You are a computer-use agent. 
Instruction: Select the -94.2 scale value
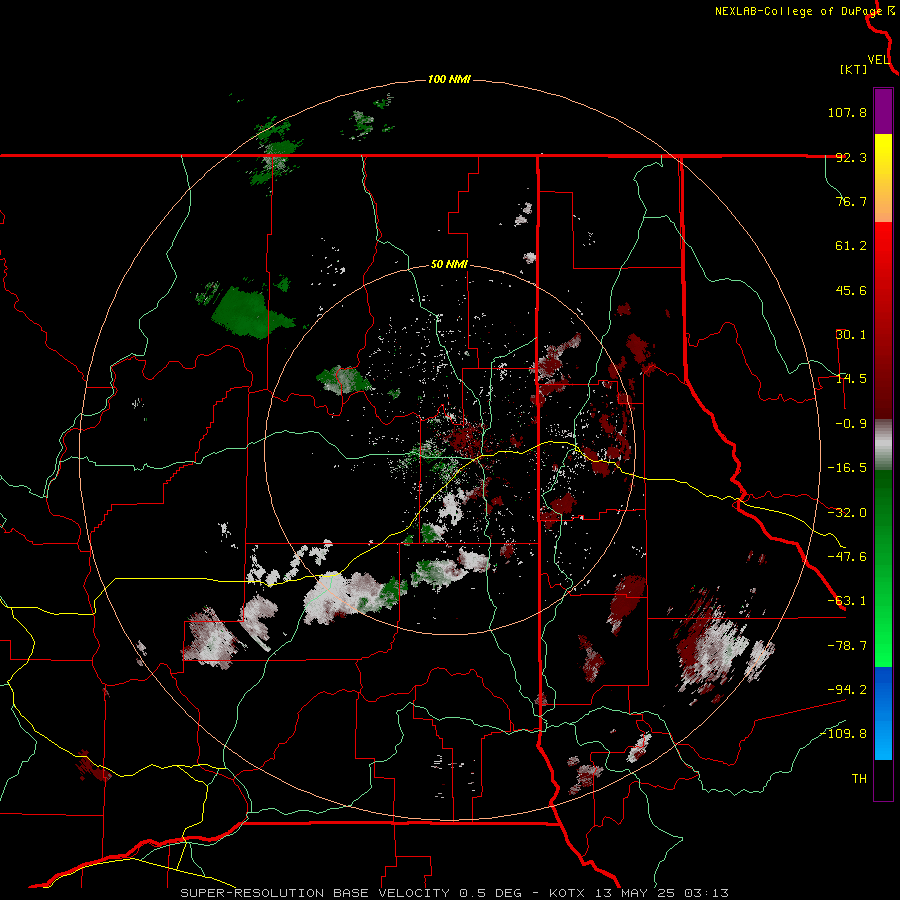(x=847, y=690)
